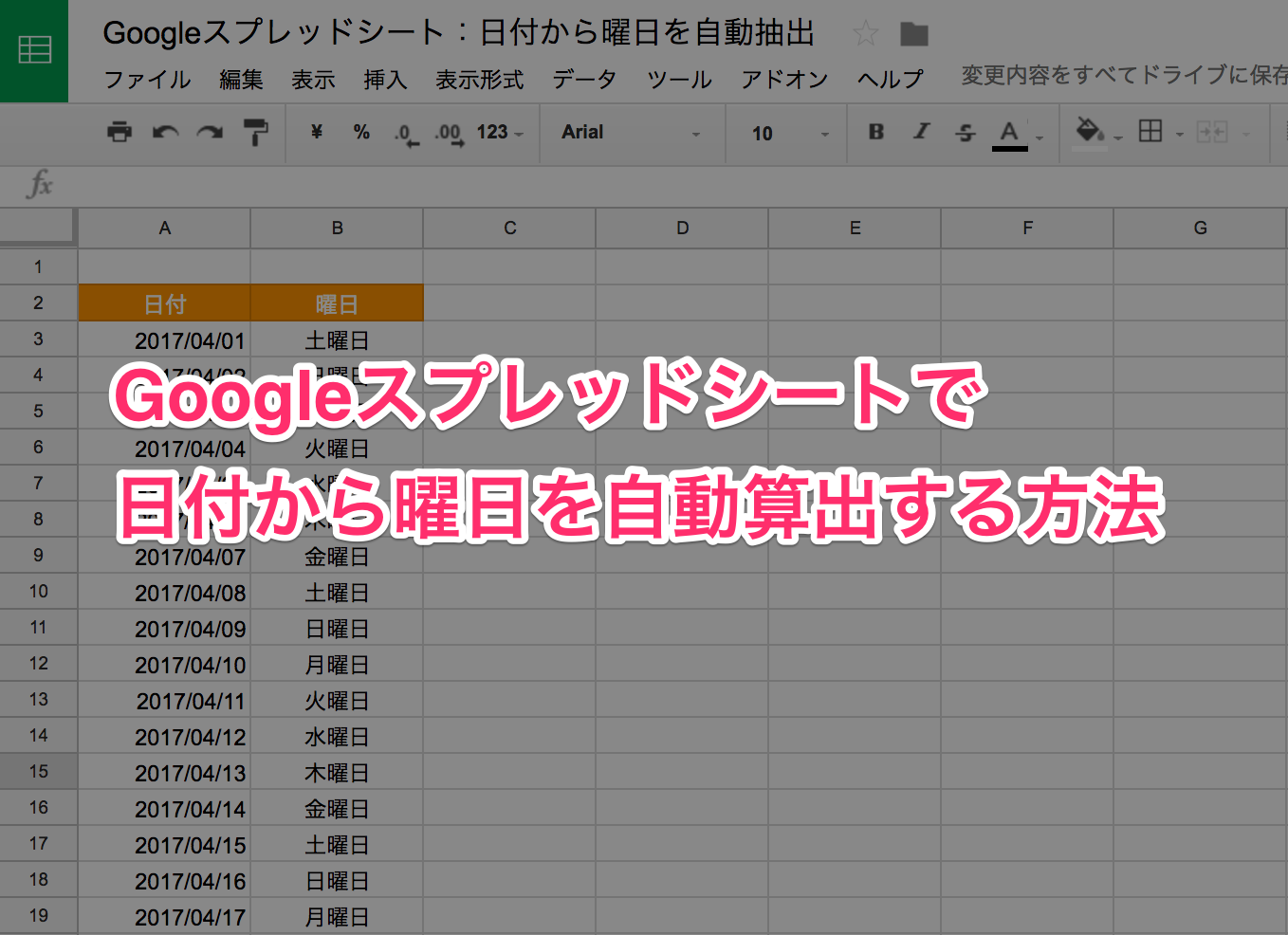Image resolution: width=1288 pixels, height=935 pixels.
Task: Format as currency with yen icon
Action: click(317, 132)
